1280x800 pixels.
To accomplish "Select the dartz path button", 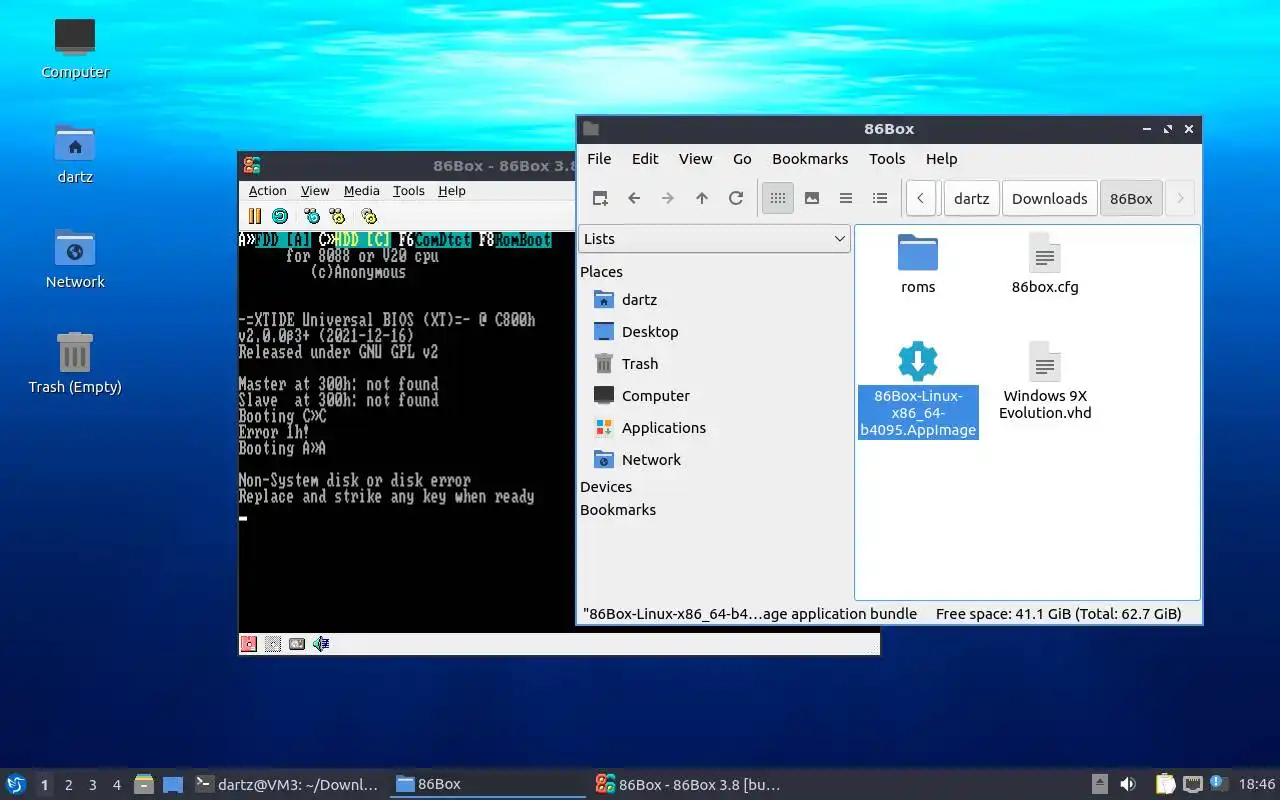I will pyautogui.click(x=971, y=198).
